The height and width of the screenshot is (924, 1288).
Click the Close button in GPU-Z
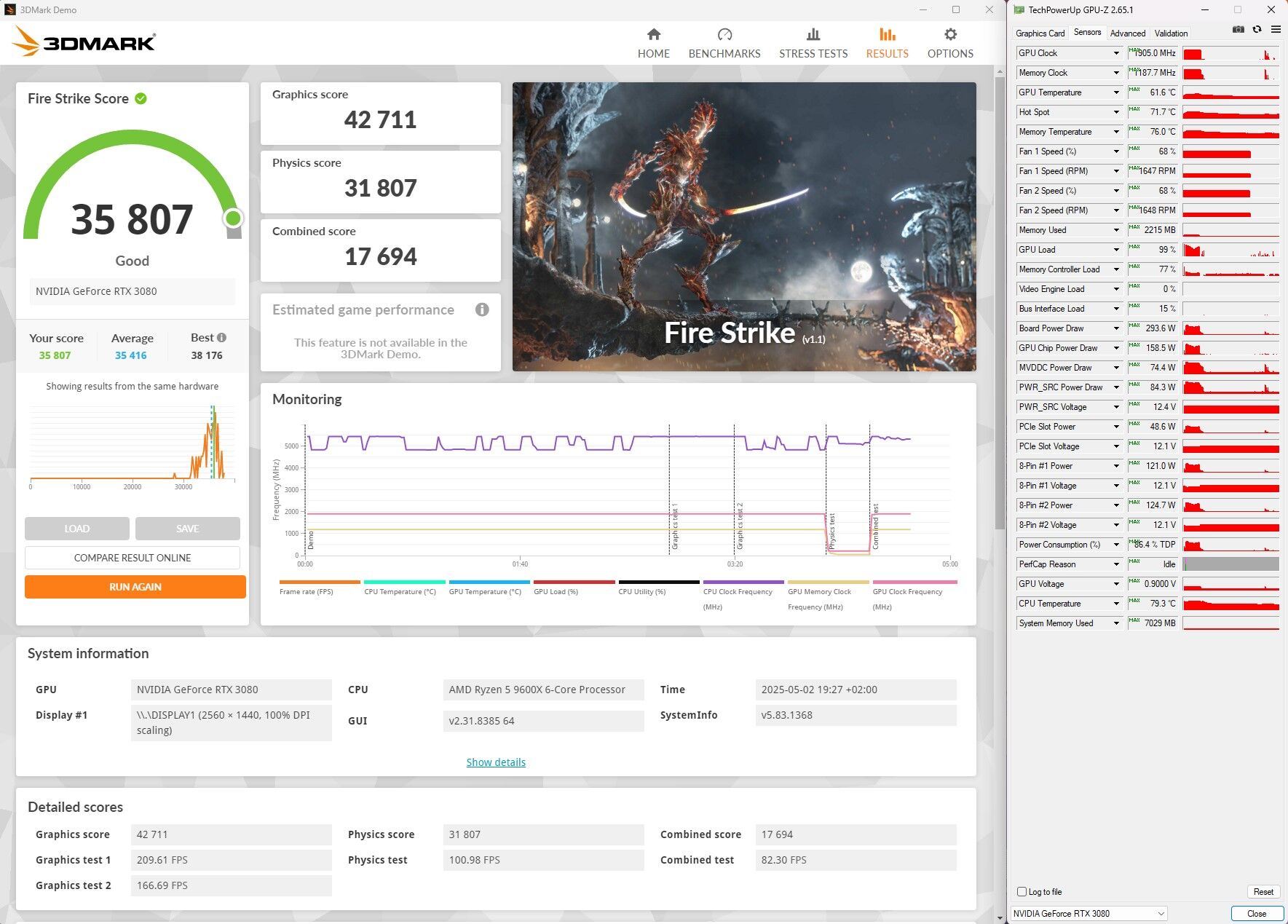[x=1257, y=913]
